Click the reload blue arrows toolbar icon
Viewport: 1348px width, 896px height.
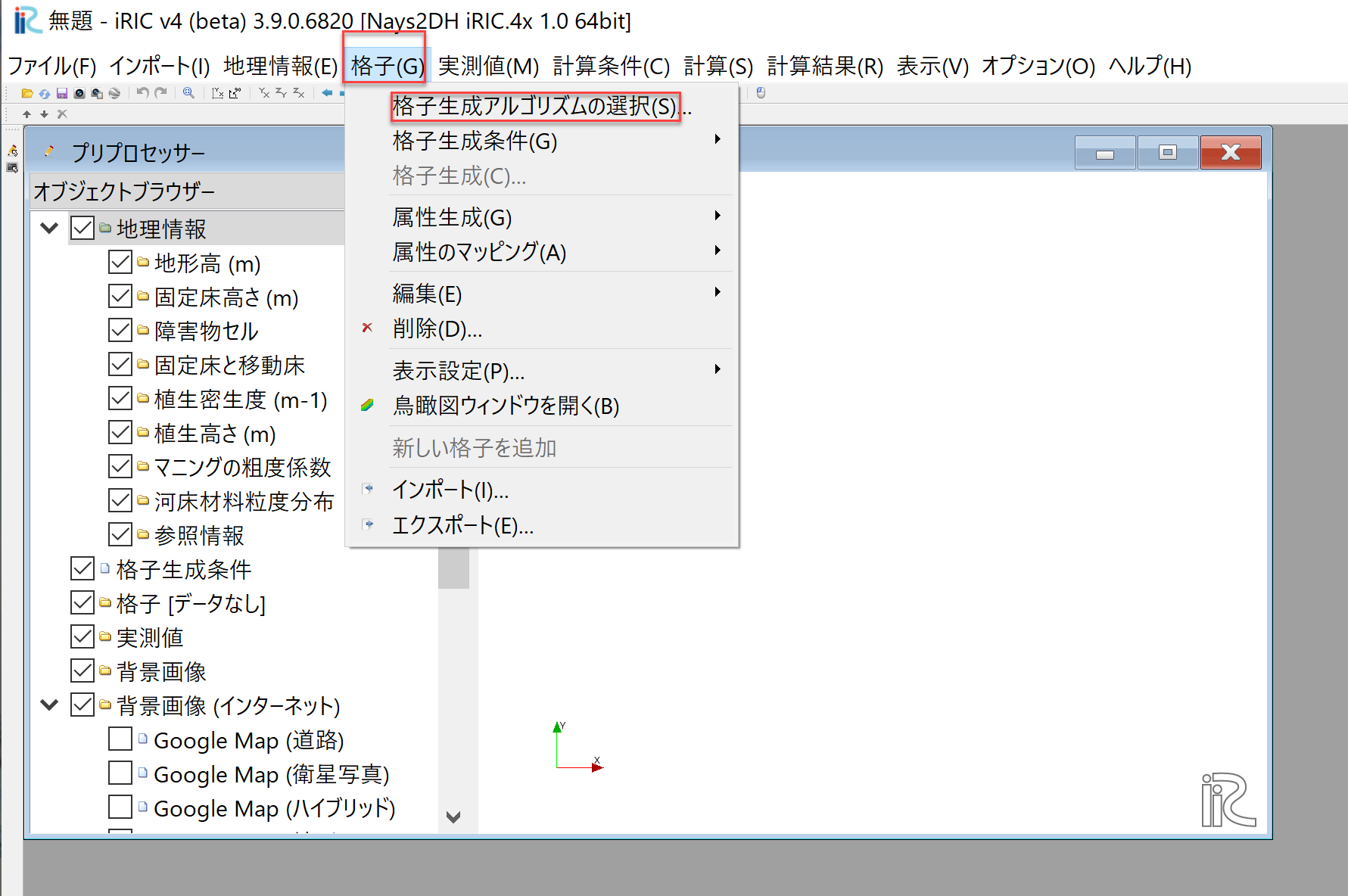(45, 93)
